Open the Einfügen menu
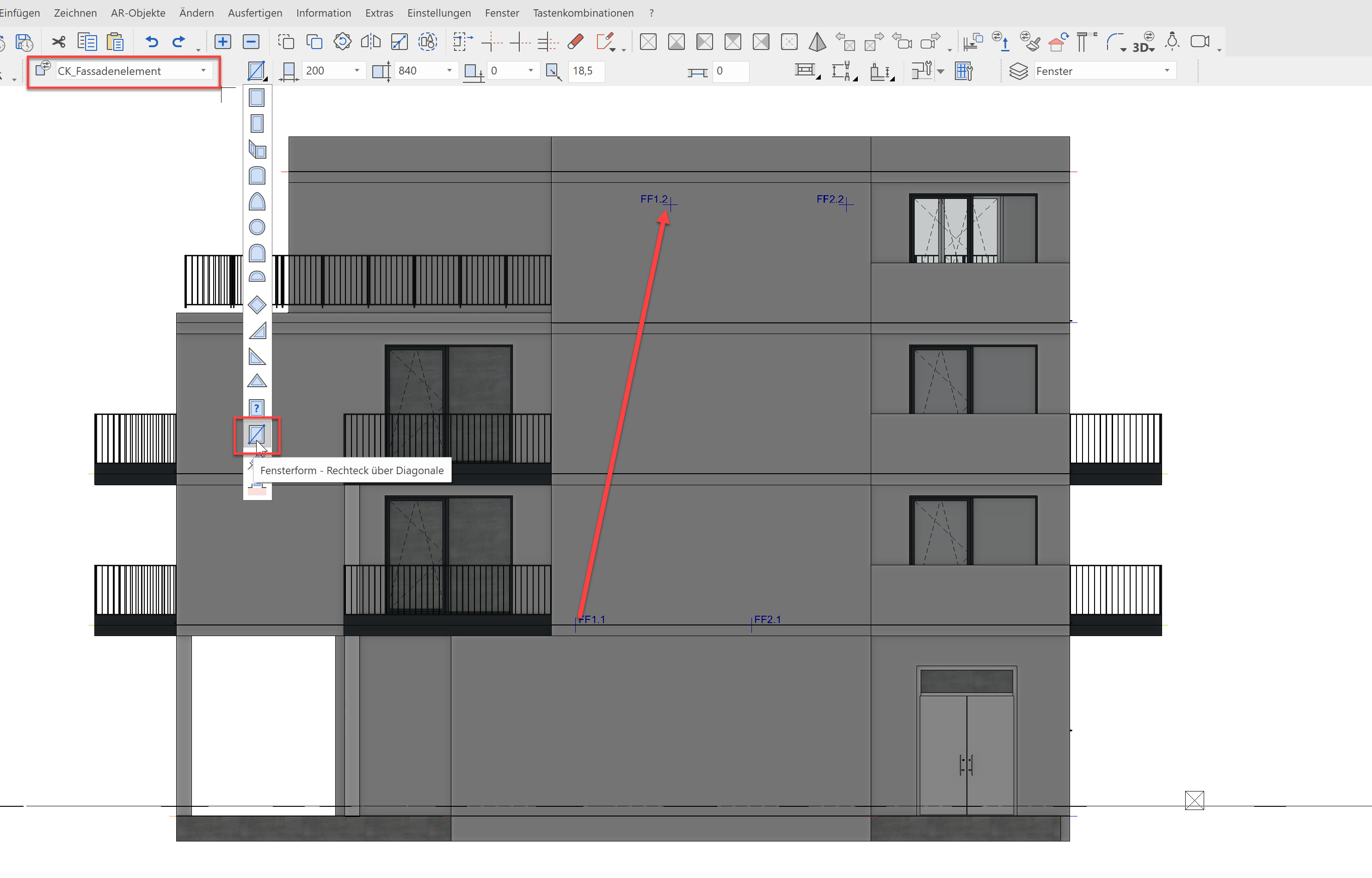The height and width of the screenshot is (878, 1372). tap(20, 12)
